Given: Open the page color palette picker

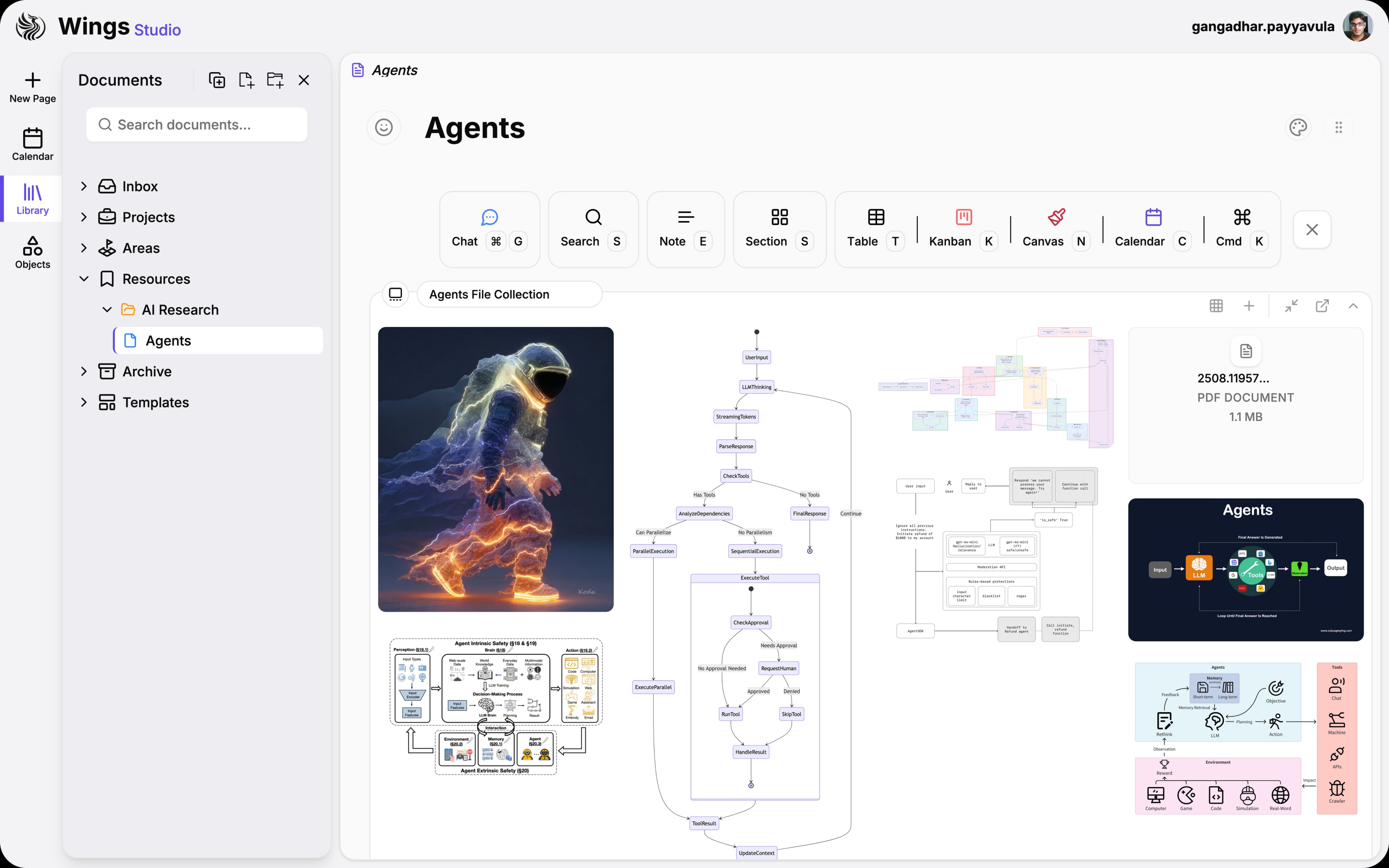Looking at the screenshot, I should [1299, 127].
